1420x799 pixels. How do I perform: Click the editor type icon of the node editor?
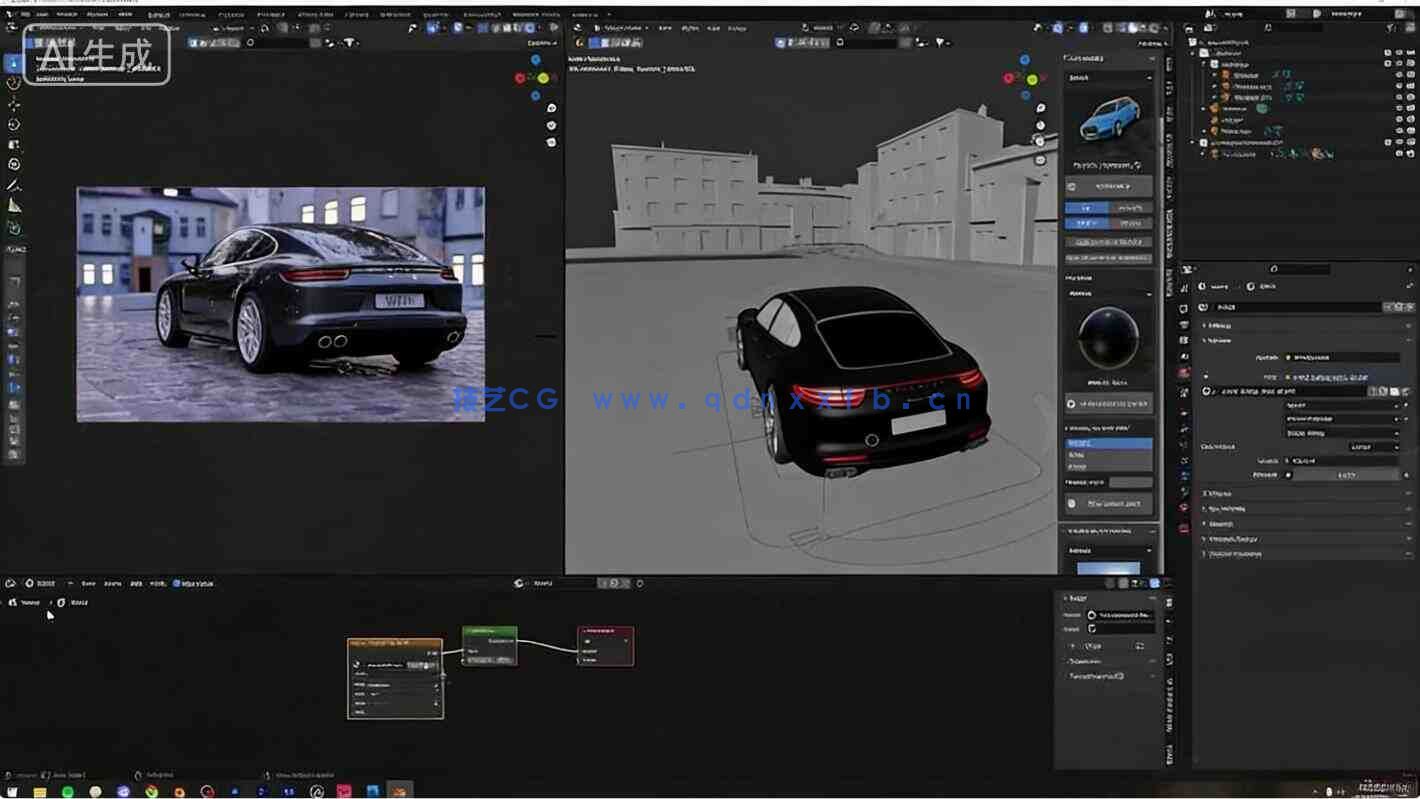pyautogui.click(x=9, y=583)
